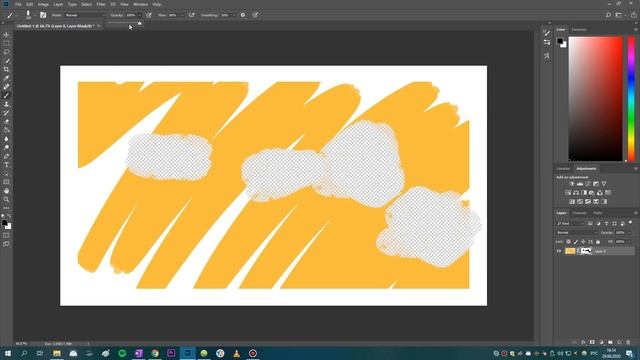The width and height of the screenshot is (640, 360).
Task: Open Spotify from the taskbar
Action: [122, 353]
